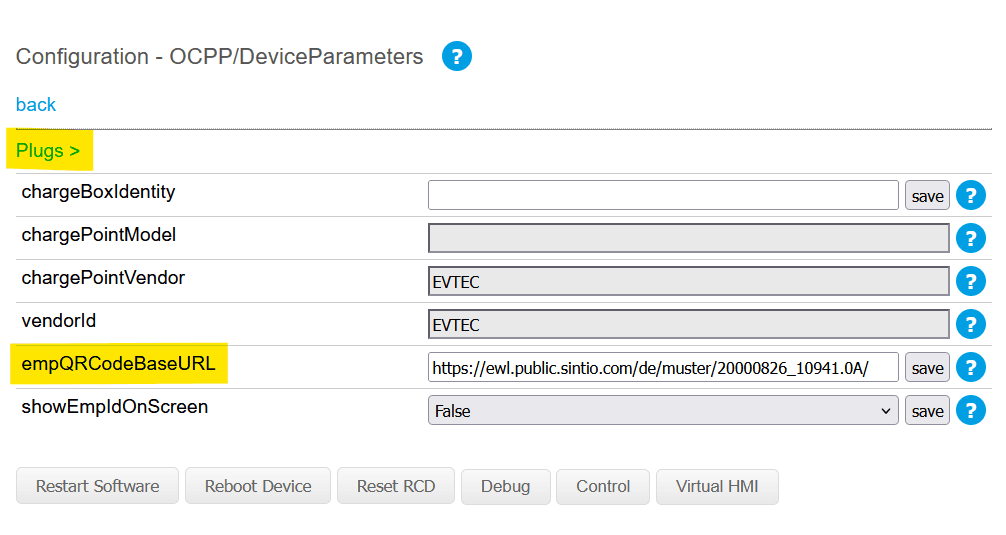This screenshot has width=1006, height=535.
Task: Open the Virtual HMI button
Action: (717, 486)
